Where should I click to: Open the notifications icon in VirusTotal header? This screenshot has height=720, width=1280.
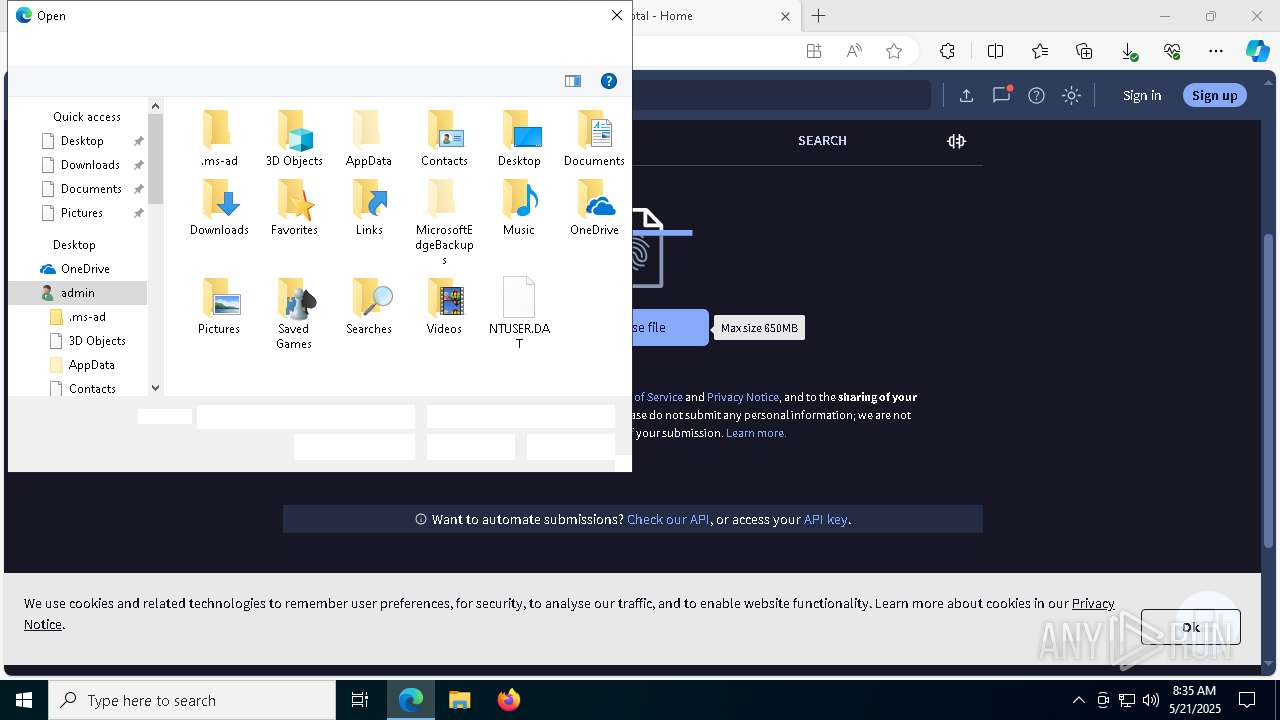point(1001,95)
